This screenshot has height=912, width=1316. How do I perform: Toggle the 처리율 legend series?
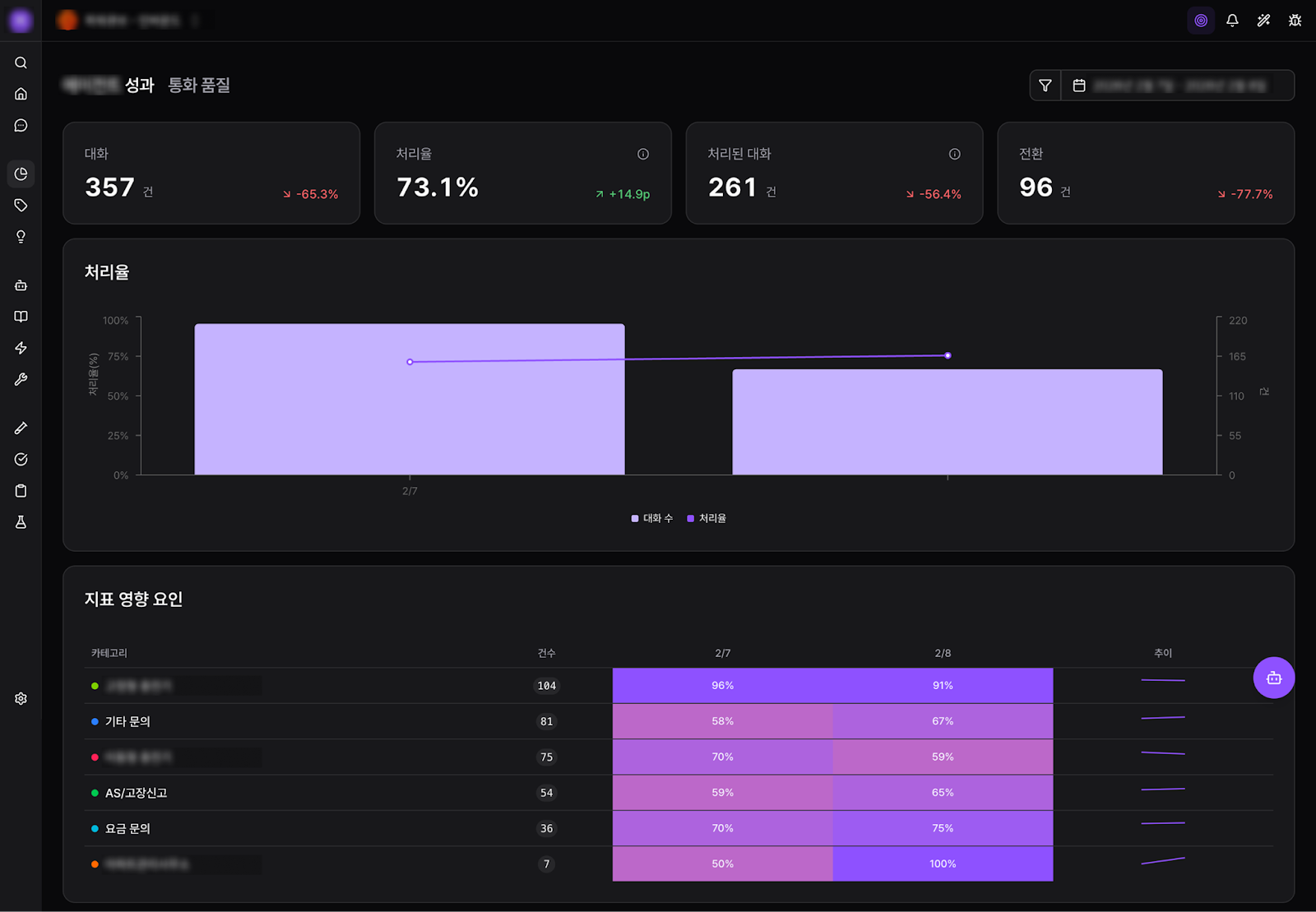coord(707,518)
